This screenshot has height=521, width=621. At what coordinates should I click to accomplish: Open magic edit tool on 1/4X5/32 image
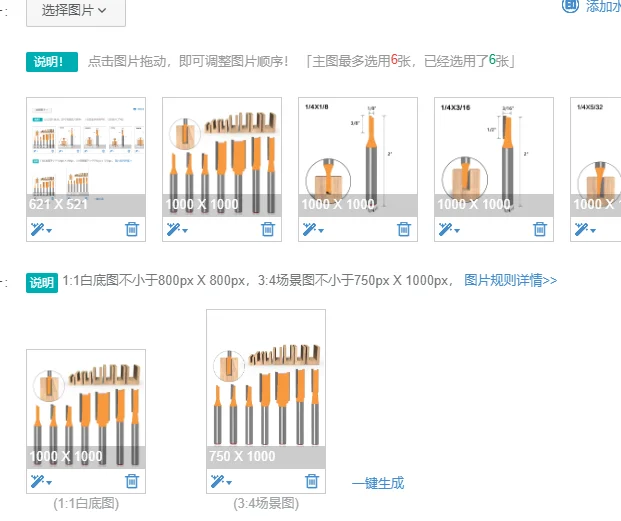pos(581,229)
